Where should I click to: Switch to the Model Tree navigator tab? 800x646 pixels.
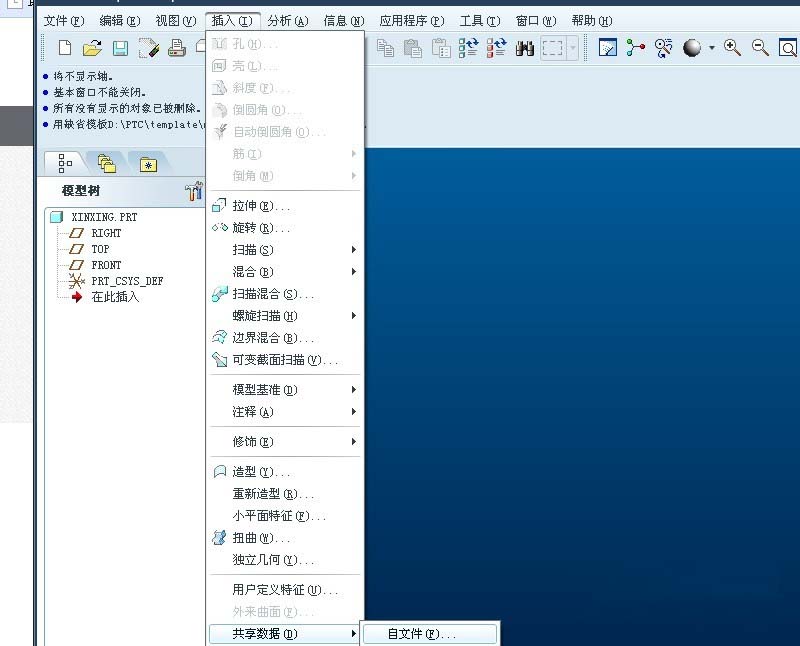(x=65, y=163)
